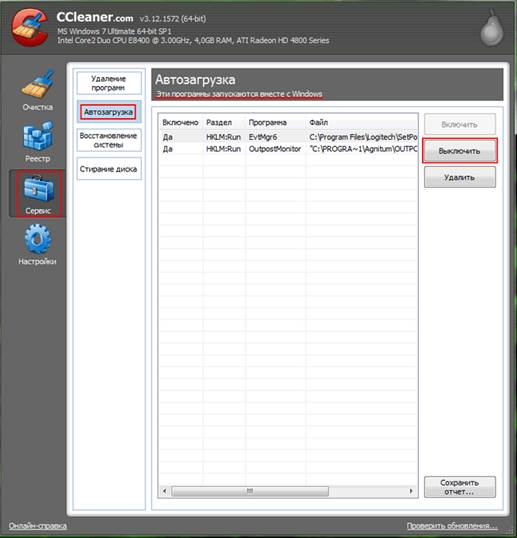Click Agnitum file path cell

click(x=363, y=149)
